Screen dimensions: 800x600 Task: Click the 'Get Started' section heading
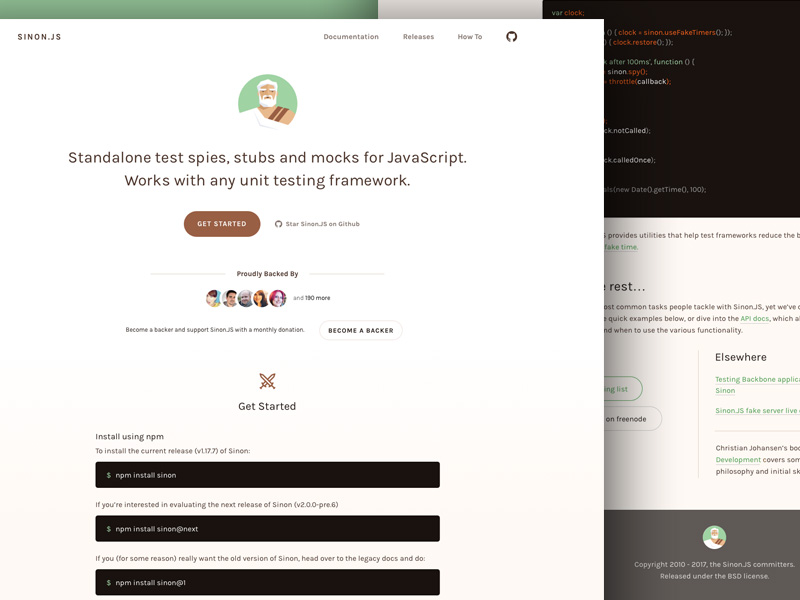pyautogui.click(x=267, y=407)
